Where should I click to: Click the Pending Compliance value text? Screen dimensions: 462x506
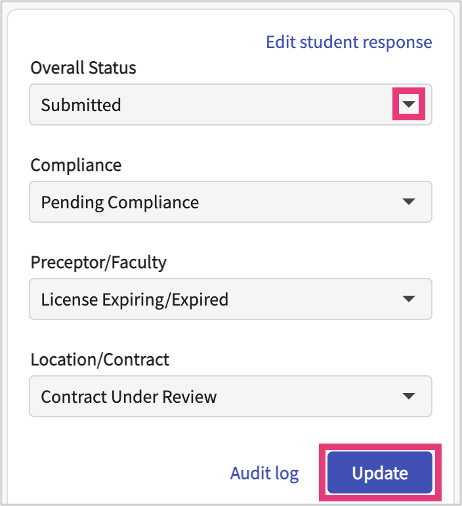(120, 203)
